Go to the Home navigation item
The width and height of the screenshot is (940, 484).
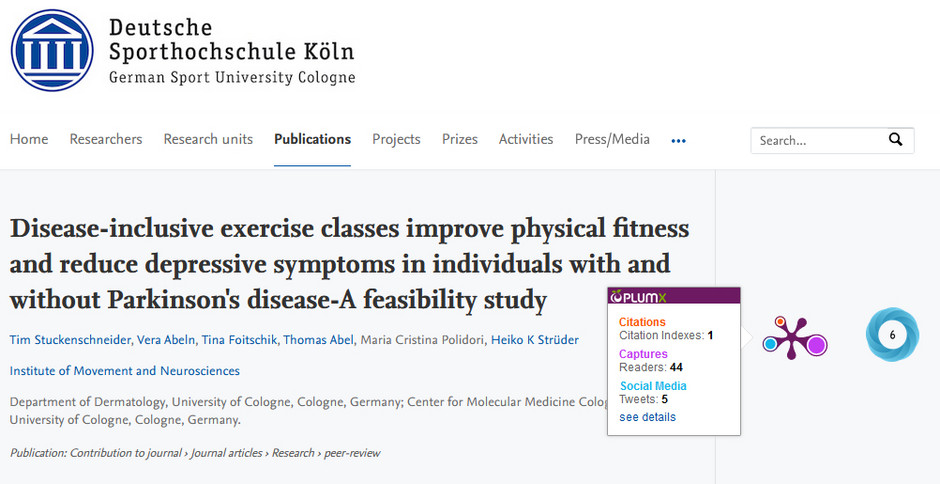point(29,139)
